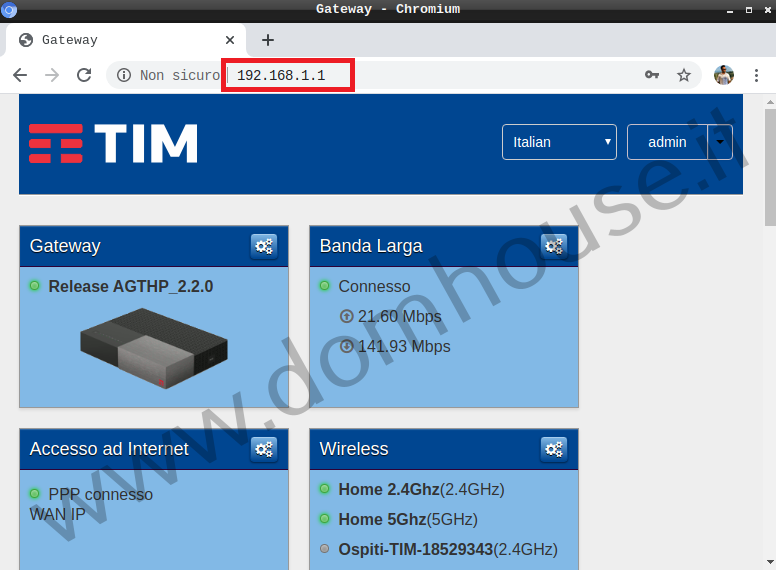Image resolution: width=776 pixels, height=570 pixels.
Task: Open the Chromium profile avatar
Action: point(724,75)
